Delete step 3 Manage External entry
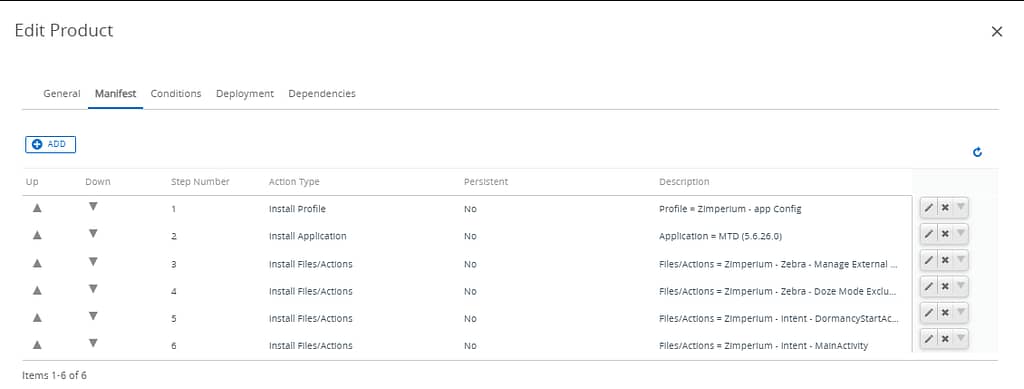 pos(945,260)
